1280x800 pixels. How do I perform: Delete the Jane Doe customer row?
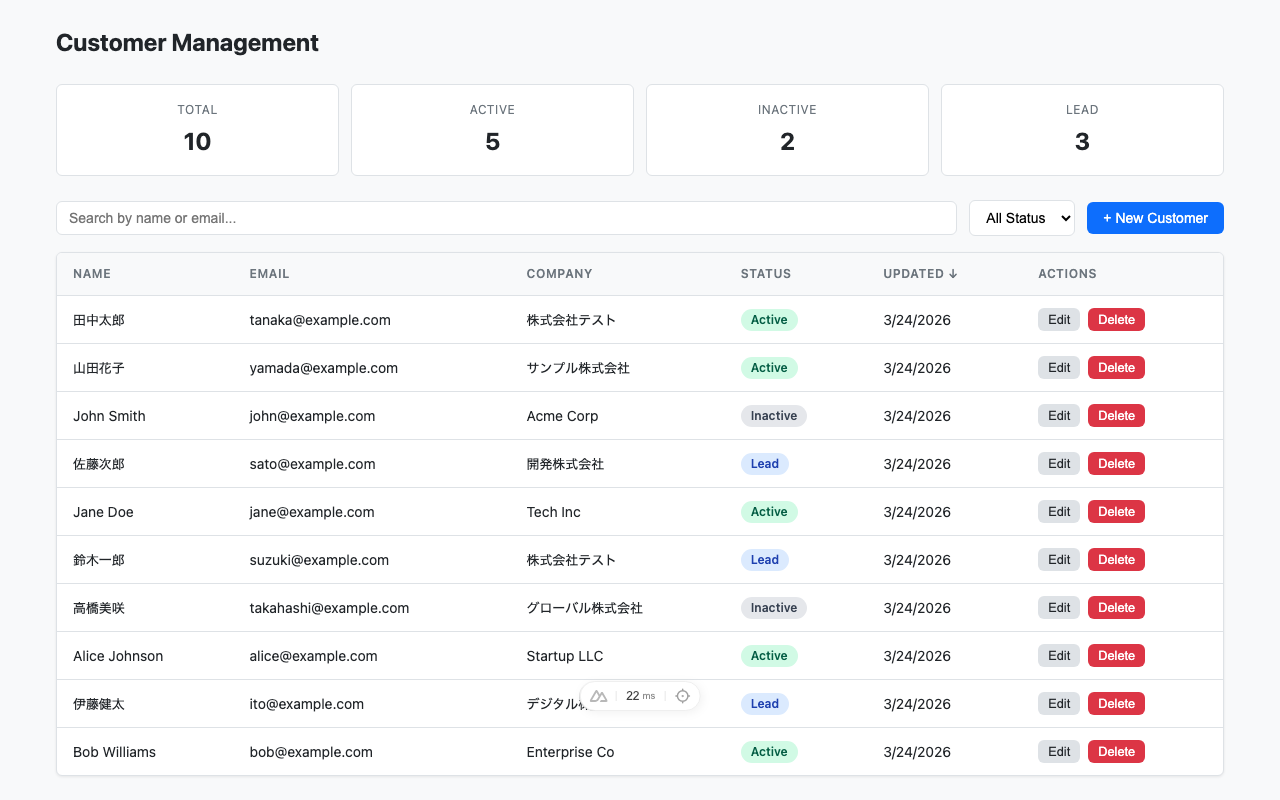1116,512
